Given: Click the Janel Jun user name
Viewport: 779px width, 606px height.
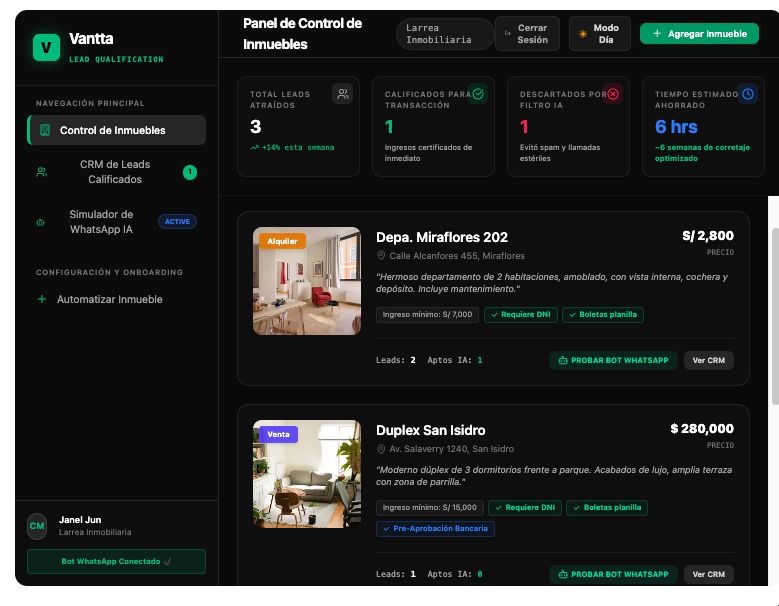Looking at the screenshot, I should [x=80, y=520].
